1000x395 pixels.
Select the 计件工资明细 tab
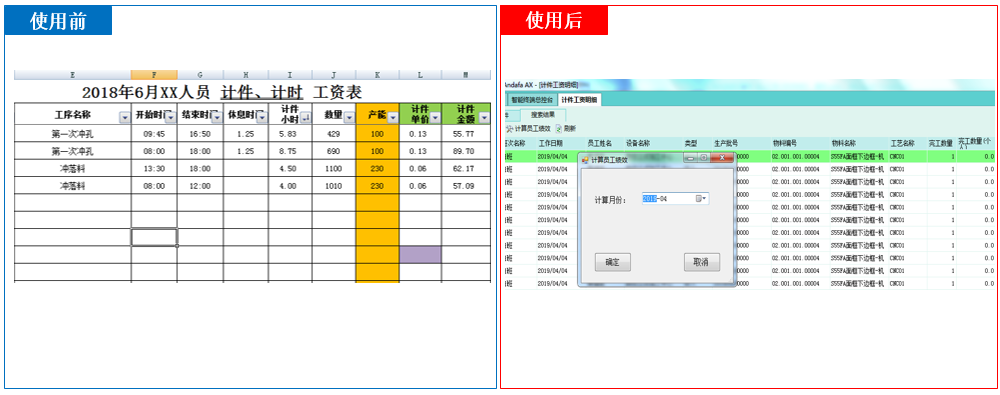[x=579, y=100]
